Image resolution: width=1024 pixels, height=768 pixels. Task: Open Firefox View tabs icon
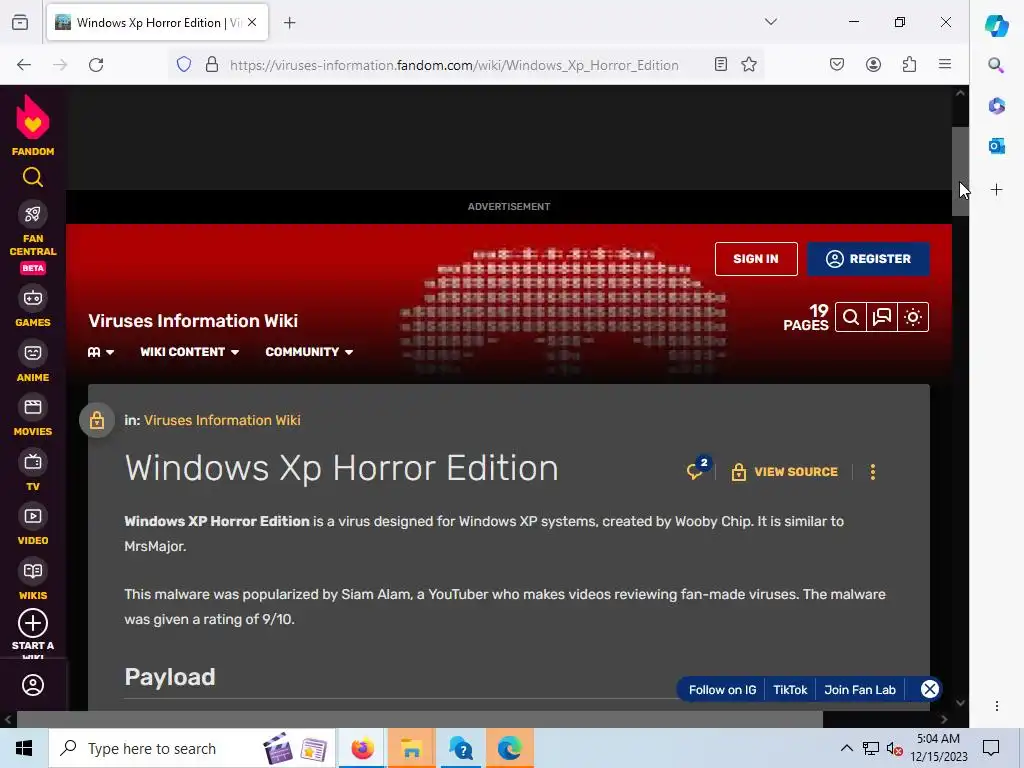pyautogui.click(x=20, y=22)
